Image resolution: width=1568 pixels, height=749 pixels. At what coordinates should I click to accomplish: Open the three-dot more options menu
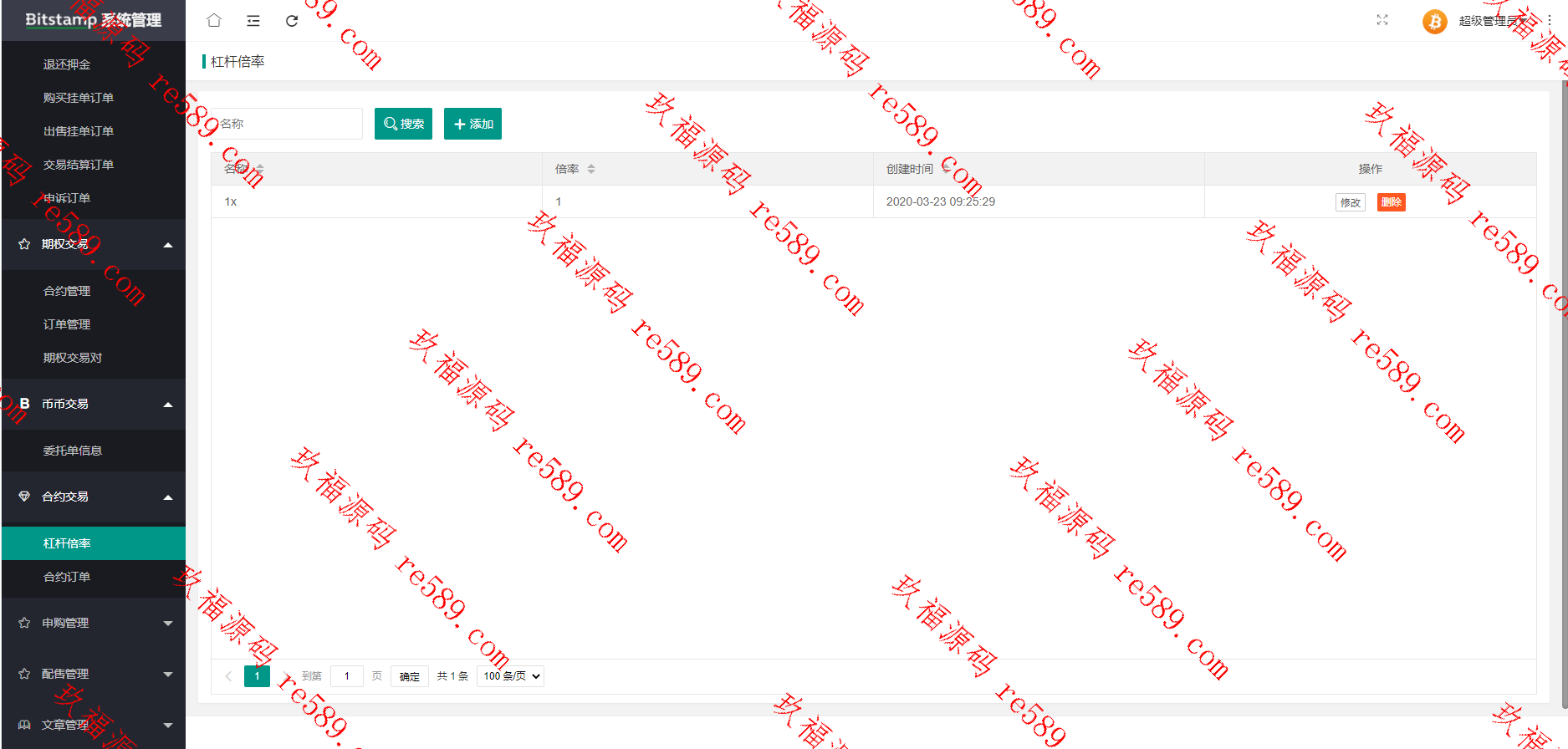[1549, 21]
